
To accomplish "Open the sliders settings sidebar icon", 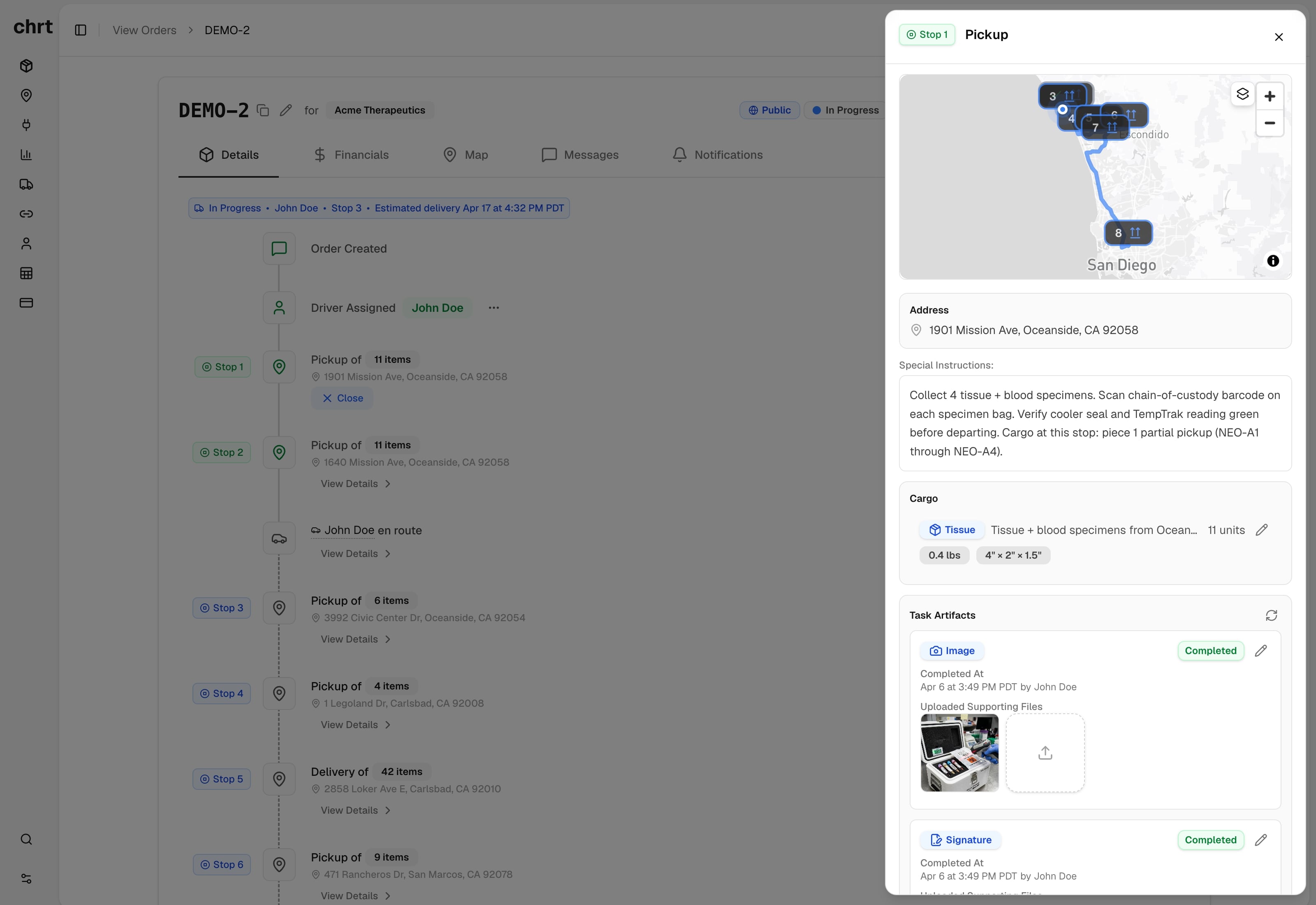I will click(26, 878).
